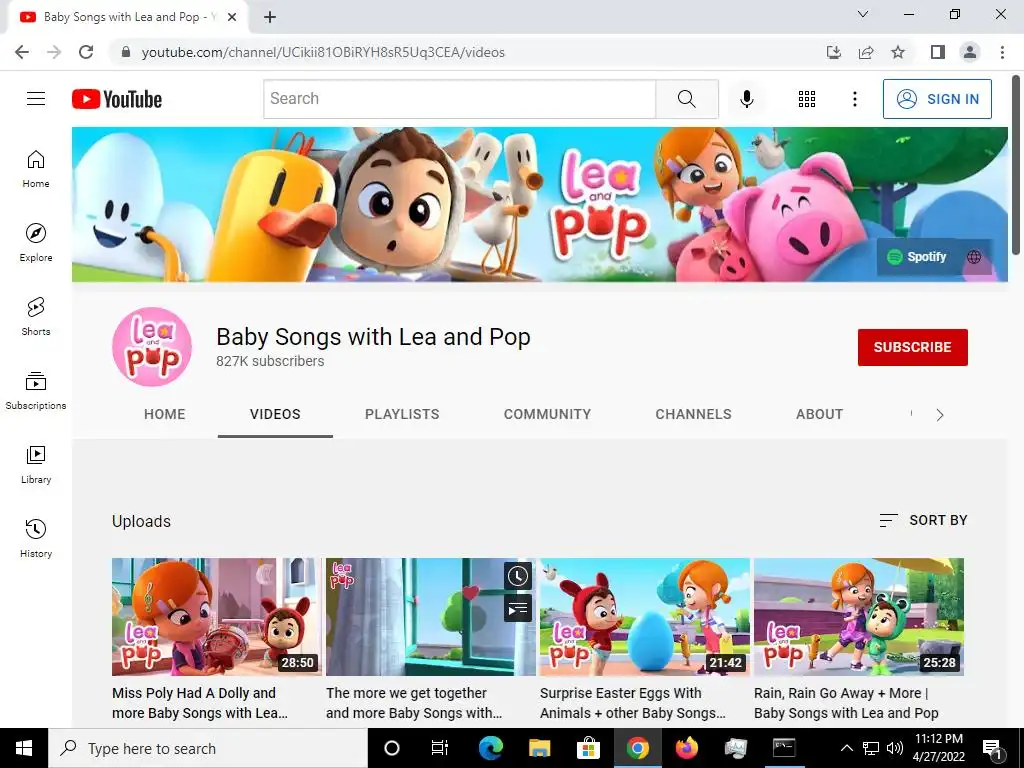Viewport: 1024px width, 768px height.
Task: Open YouTube settings three-dot menu
Action: pyautogui.click(x=854, y=99)
